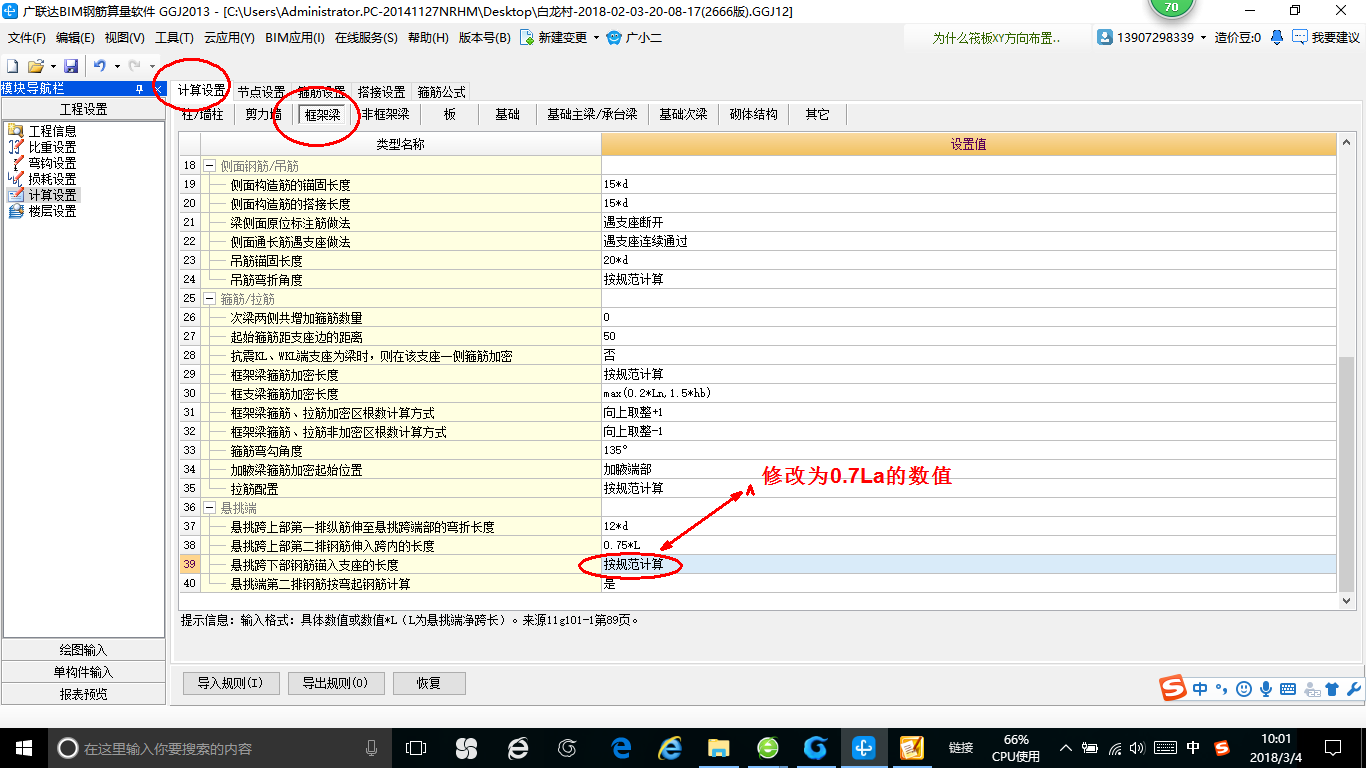Collapse the 箍筋/拉筋 group

[210, 299]
